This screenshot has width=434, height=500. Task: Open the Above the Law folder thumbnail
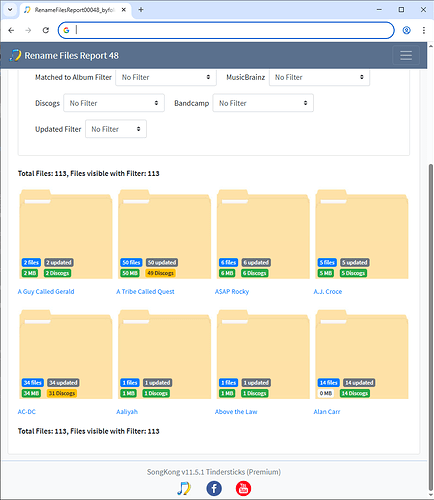[x=263, y=354]
